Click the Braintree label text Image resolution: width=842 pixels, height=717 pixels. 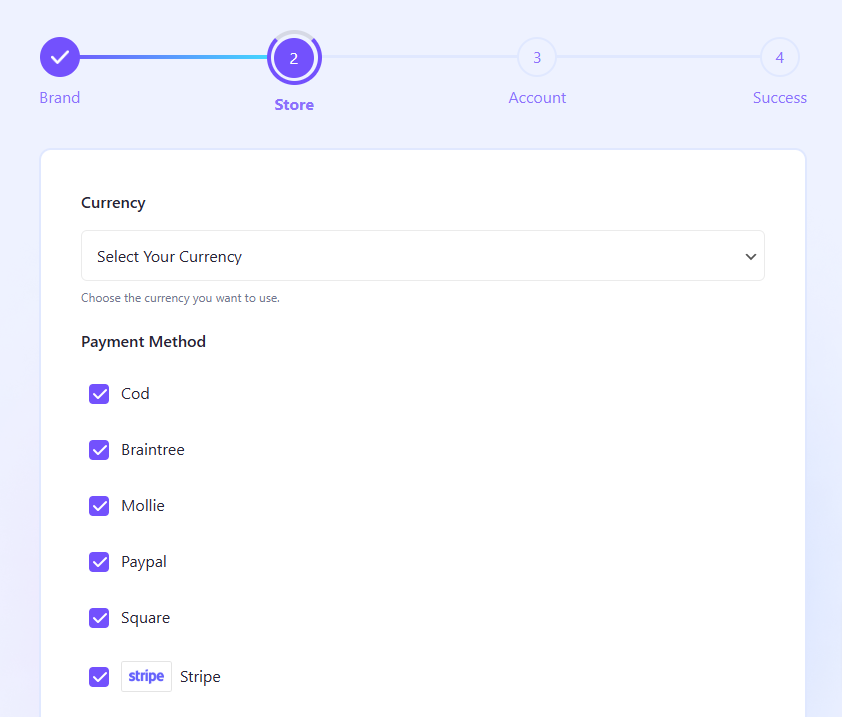(153, 450)
